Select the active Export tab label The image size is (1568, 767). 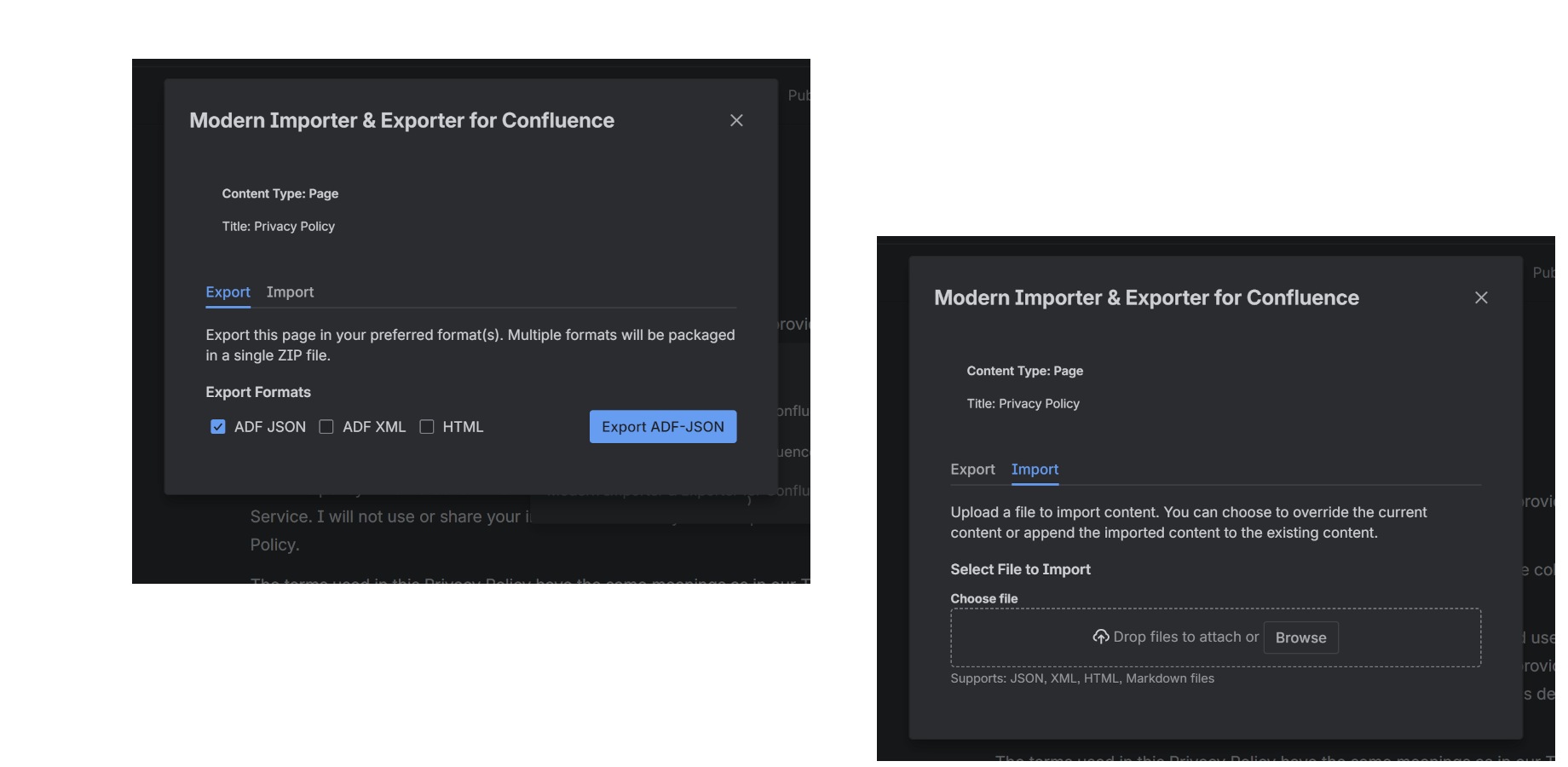point(228,291)
